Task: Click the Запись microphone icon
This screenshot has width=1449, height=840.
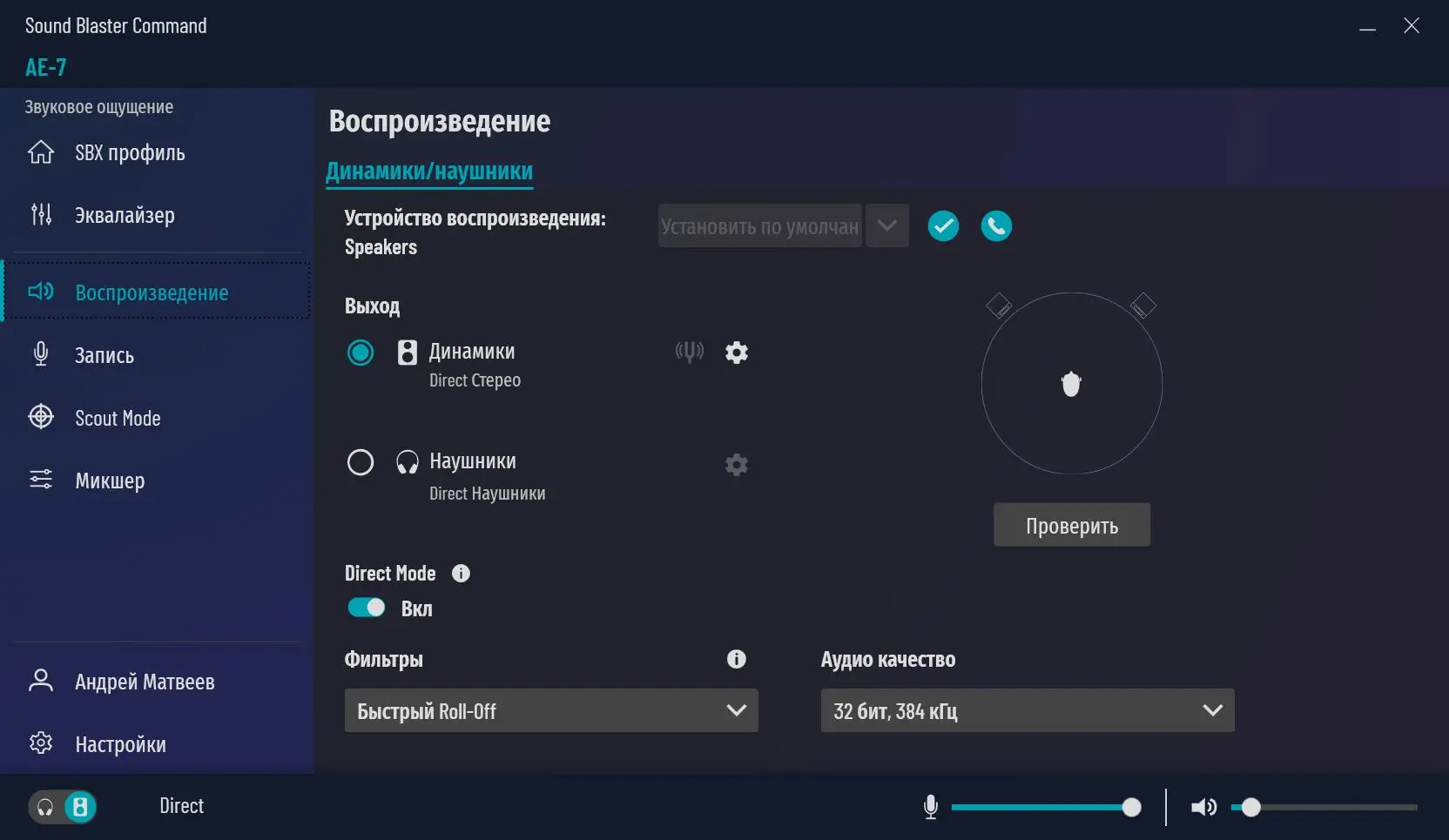Action: coord(41,354)
